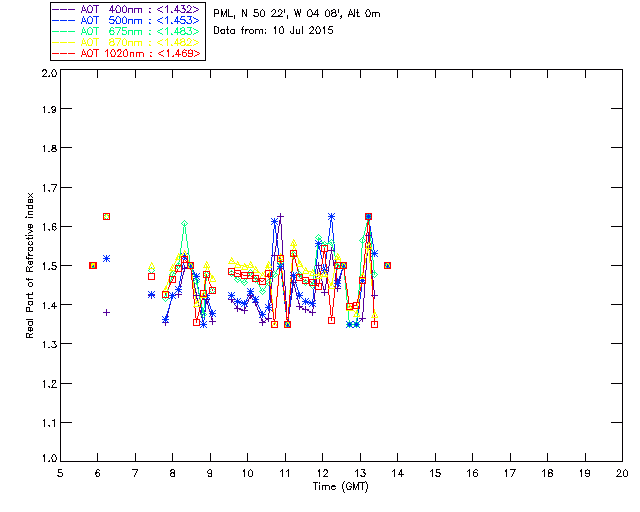
Task: Click the 5 tick label on time axis
Action: click(x=61, y=474)
